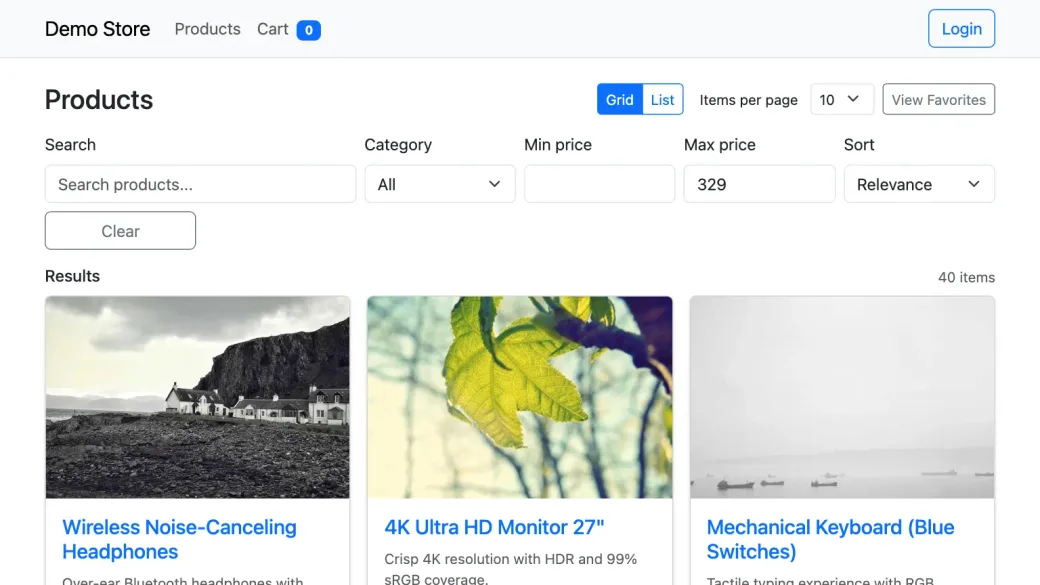
Task: Switch to Grid view
Action: tap(619, 99)
